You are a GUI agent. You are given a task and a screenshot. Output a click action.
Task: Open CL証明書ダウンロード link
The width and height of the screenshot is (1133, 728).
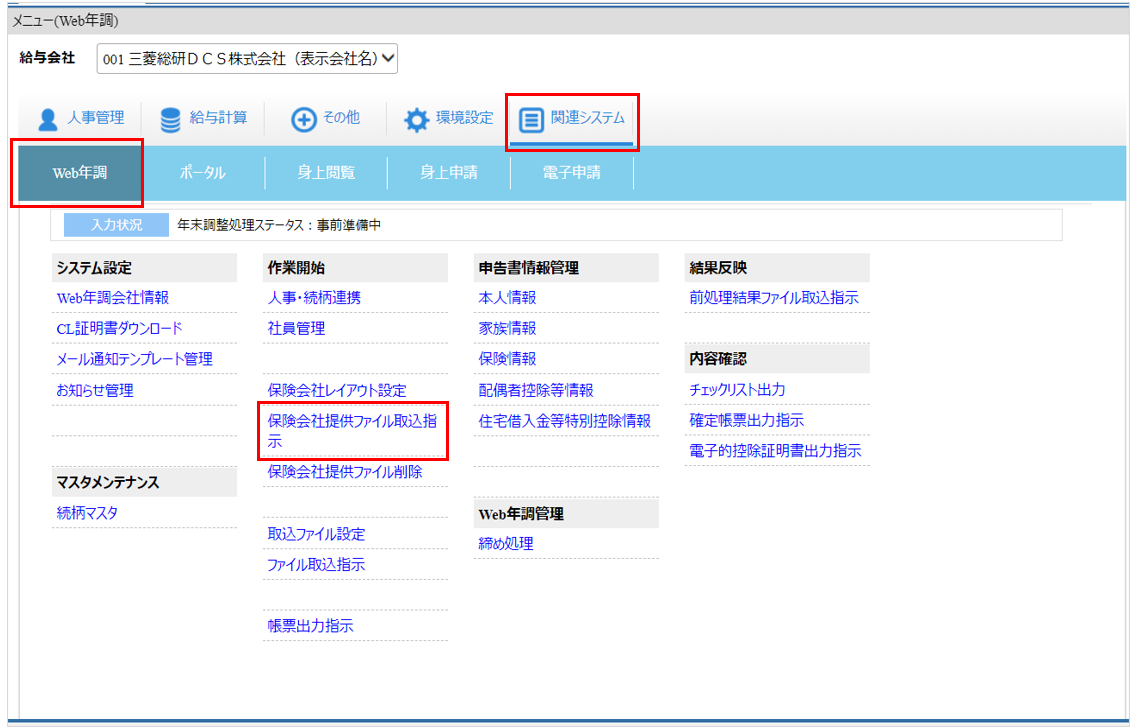point(120,329)
